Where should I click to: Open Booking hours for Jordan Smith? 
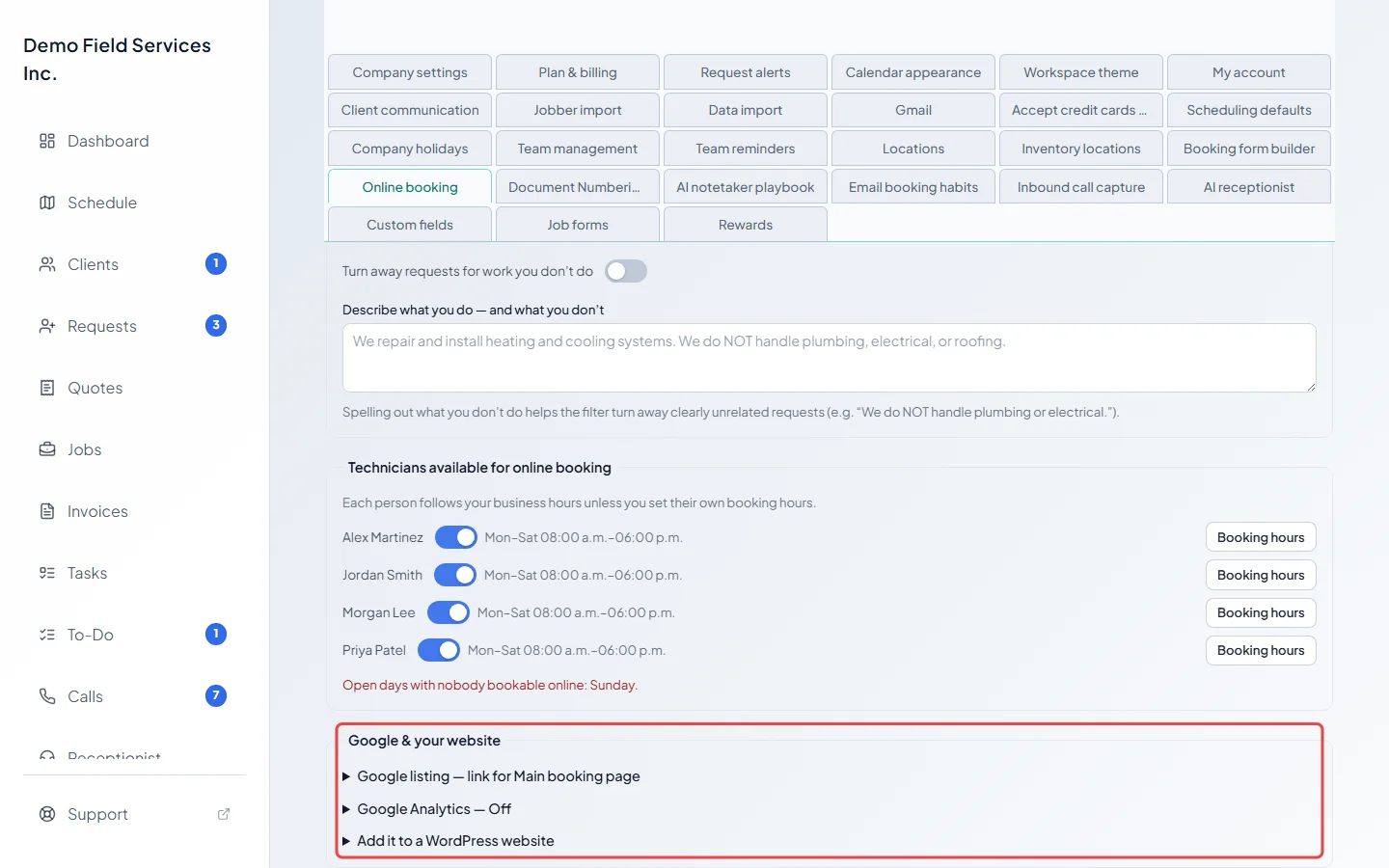[x=1261, y=575]
